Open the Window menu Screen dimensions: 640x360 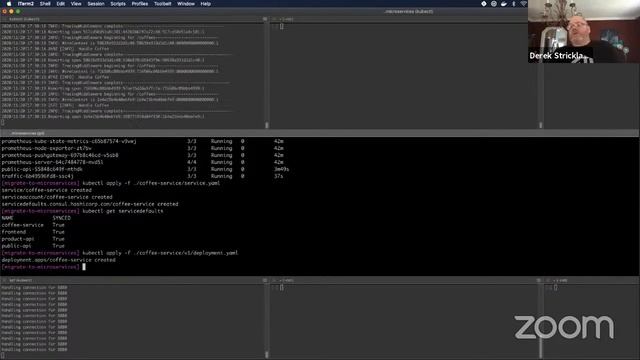click(x=186, y=4)
